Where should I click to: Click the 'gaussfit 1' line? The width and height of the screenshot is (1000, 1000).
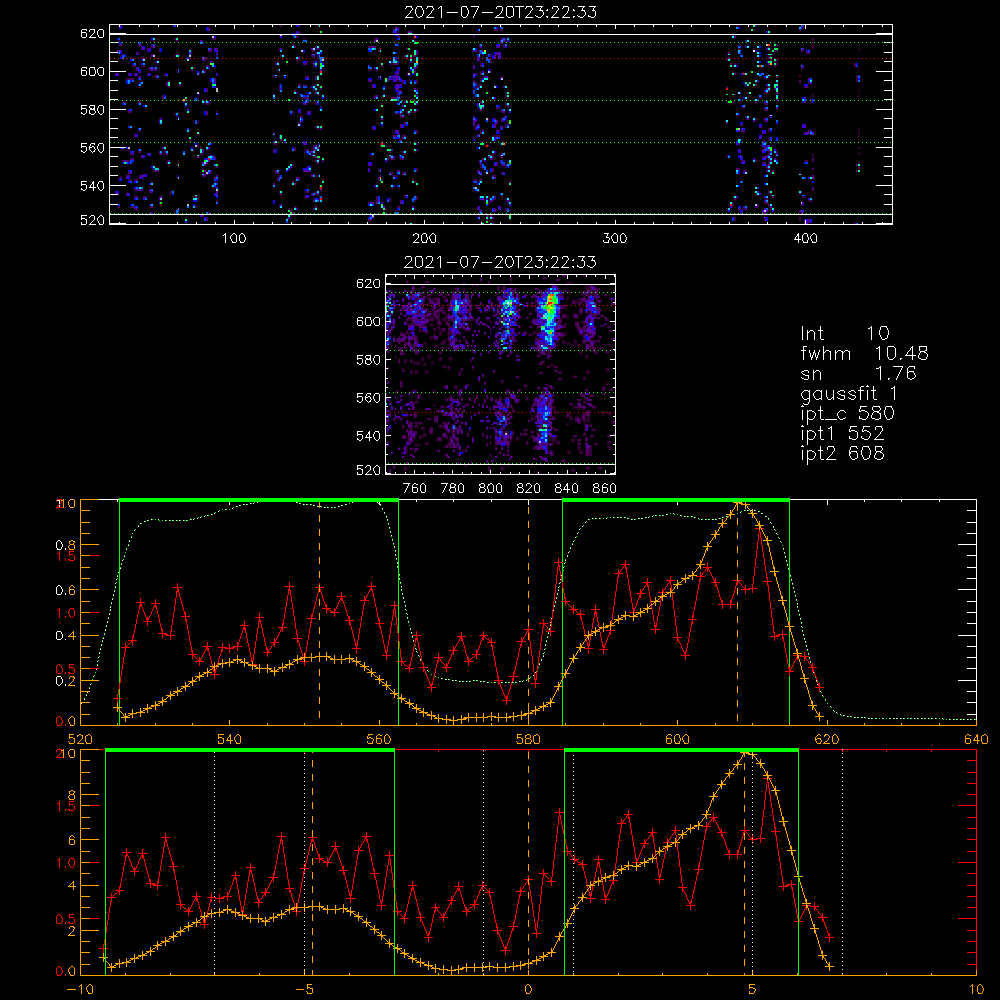[x=848, y=393]
